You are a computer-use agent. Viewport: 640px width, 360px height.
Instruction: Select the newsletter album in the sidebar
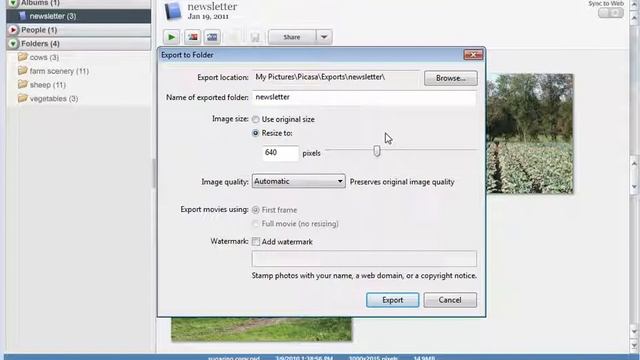(78, 16)
